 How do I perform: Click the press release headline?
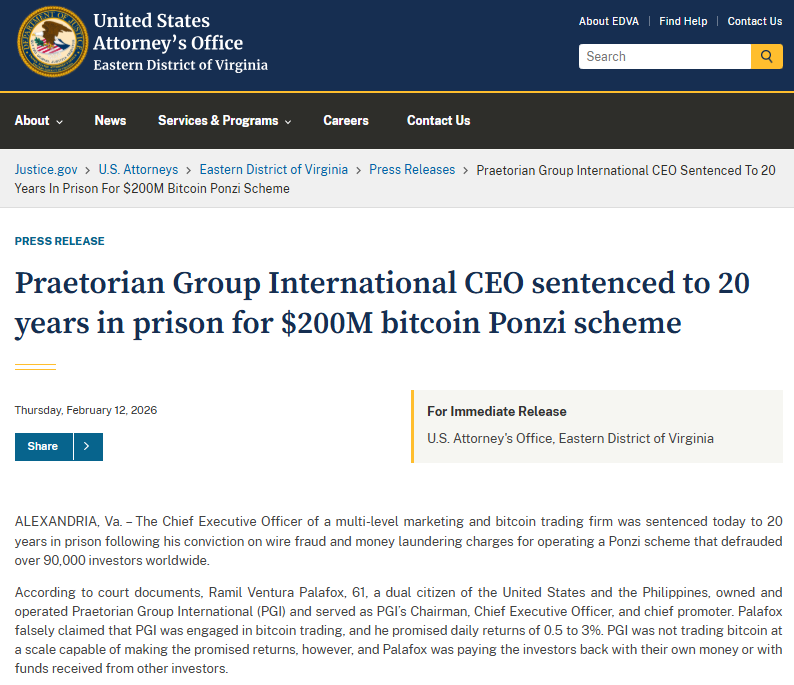point(382,303)
